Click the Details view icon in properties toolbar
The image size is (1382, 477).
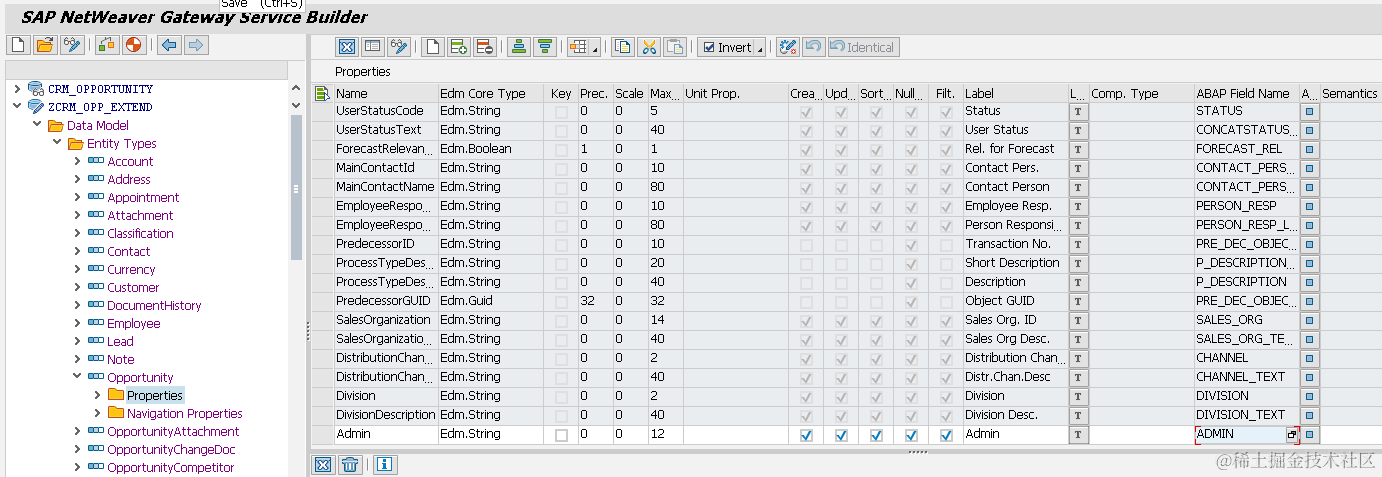373,47
